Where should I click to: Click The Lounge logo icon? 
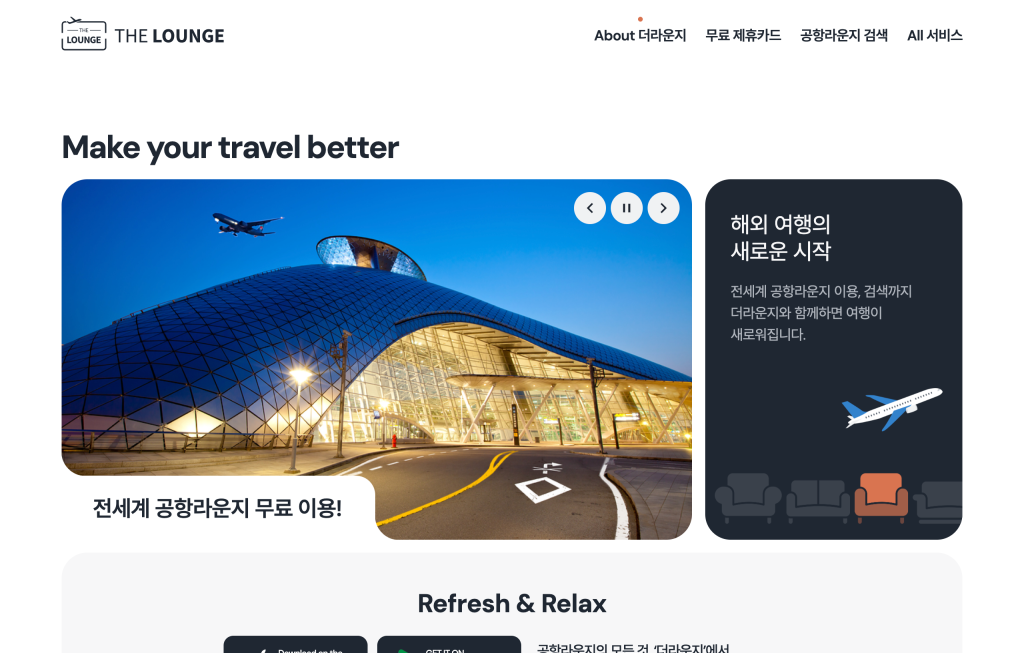pos(84,34)
